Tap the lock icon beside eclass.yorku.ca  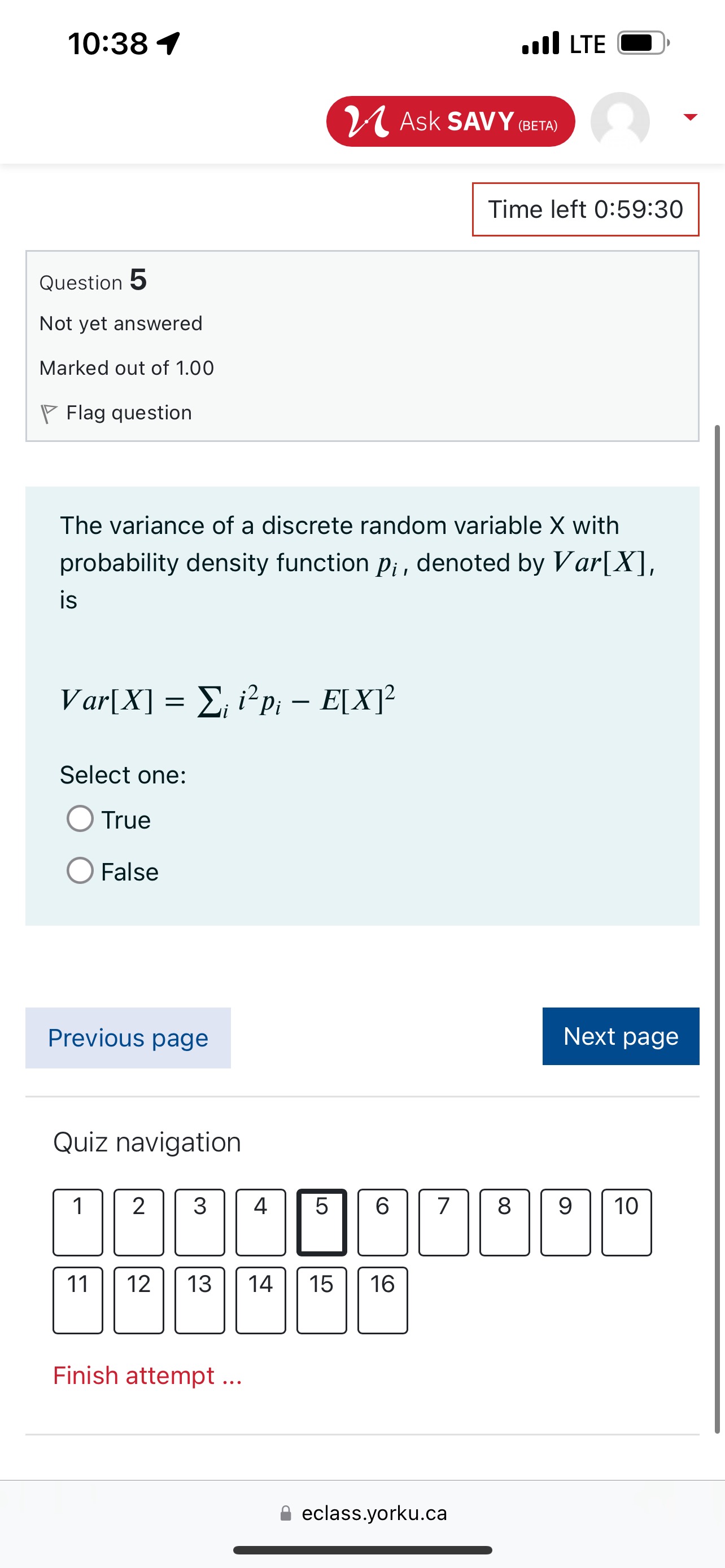coord(286,1513)
